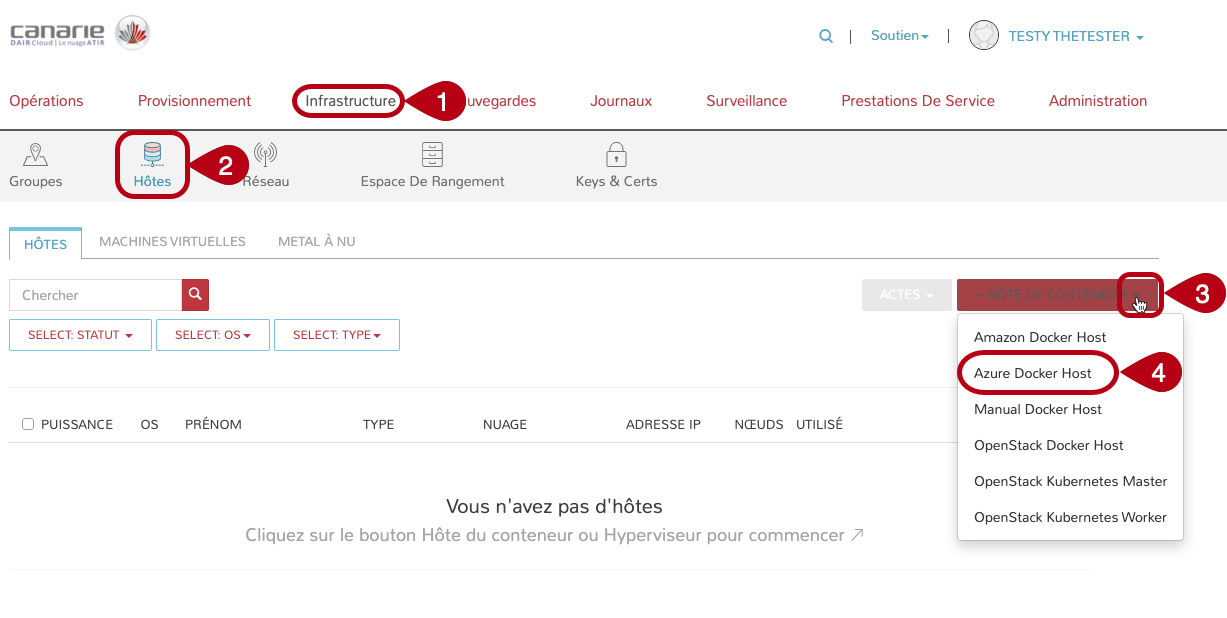
Task: Expand the SELECT: OS dropdown
Action: [x=212, y=335]
